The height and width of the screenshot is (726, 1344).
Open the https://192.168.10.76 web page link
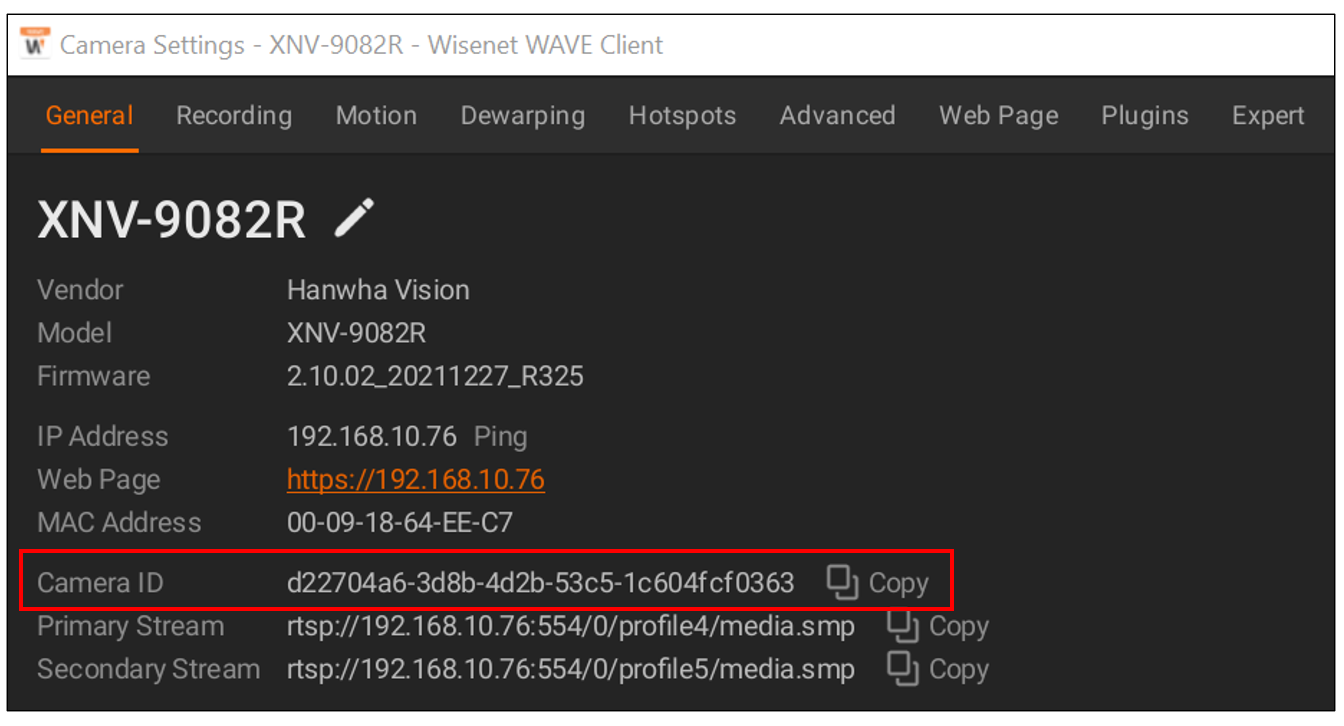pyautogui.click(x=416, y=480)
